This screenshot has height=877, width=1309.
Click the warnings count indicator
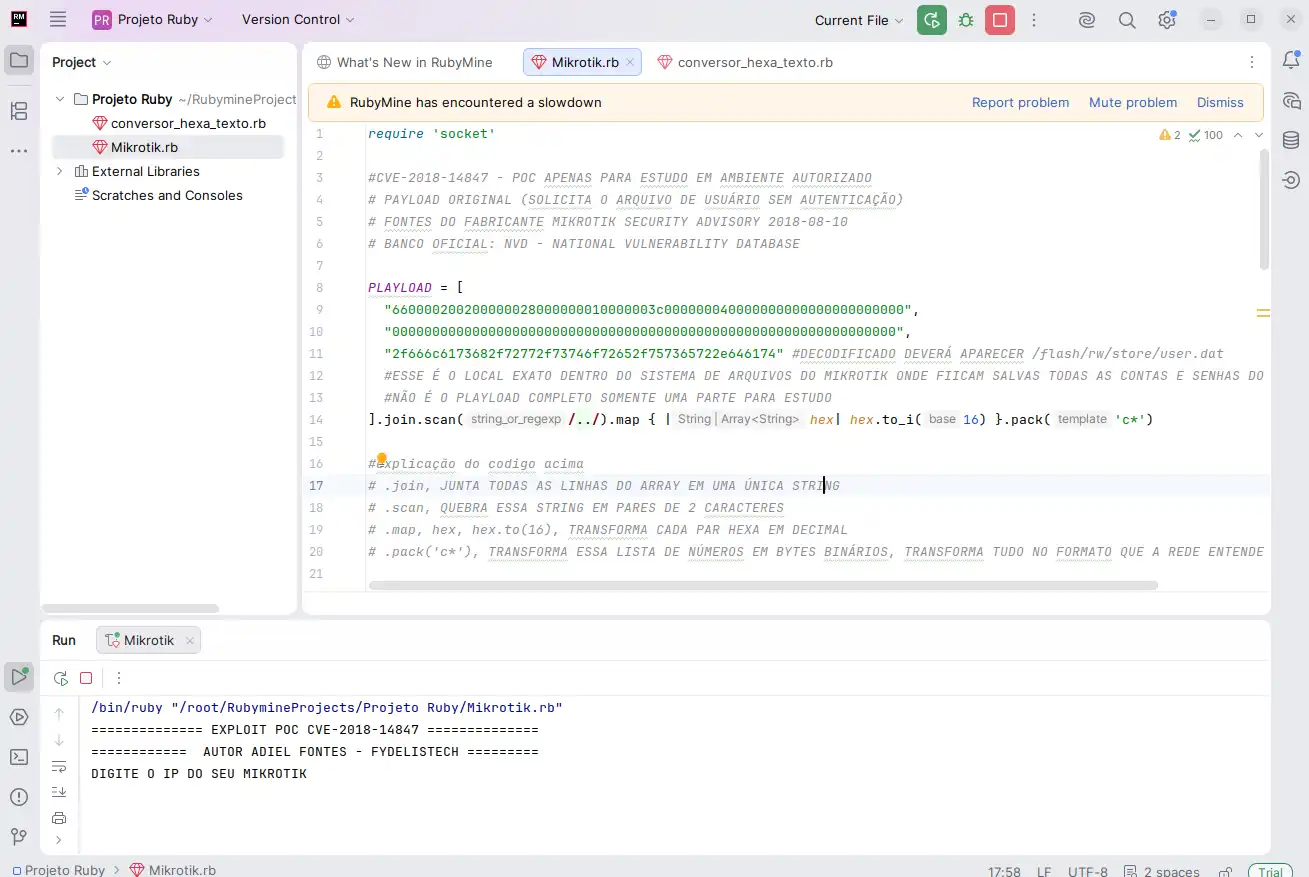(1170, 135)
